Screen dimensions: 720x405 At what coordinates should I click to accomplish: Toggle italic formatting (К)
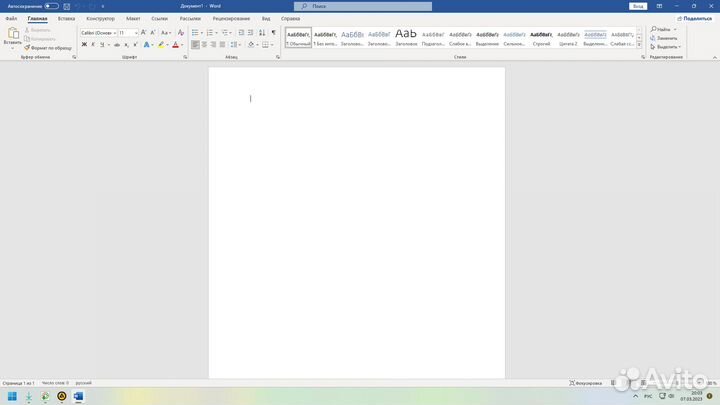[93, 45]
